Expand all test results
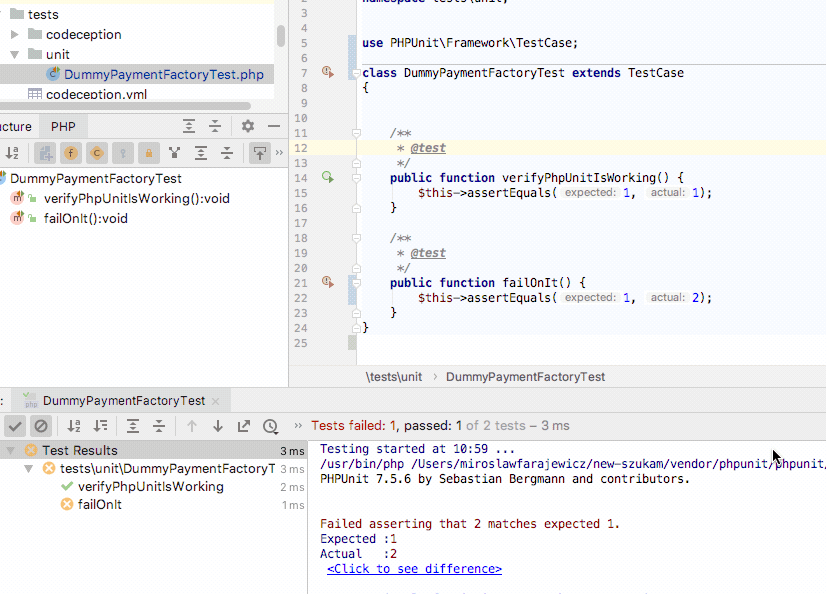Screen dimensions: 826x594 (133, 425)
